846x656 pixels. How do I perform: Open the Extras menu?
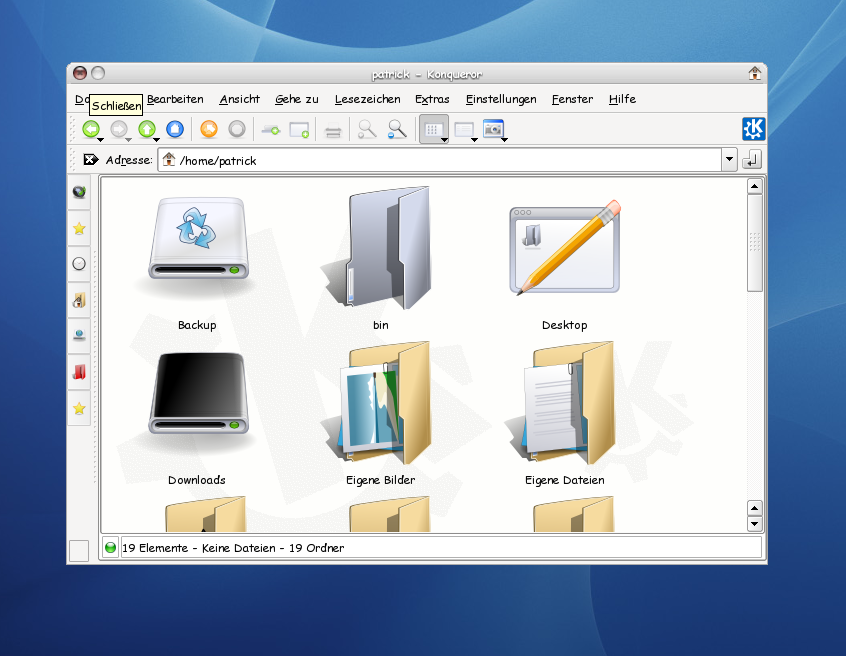click(432, 99)
